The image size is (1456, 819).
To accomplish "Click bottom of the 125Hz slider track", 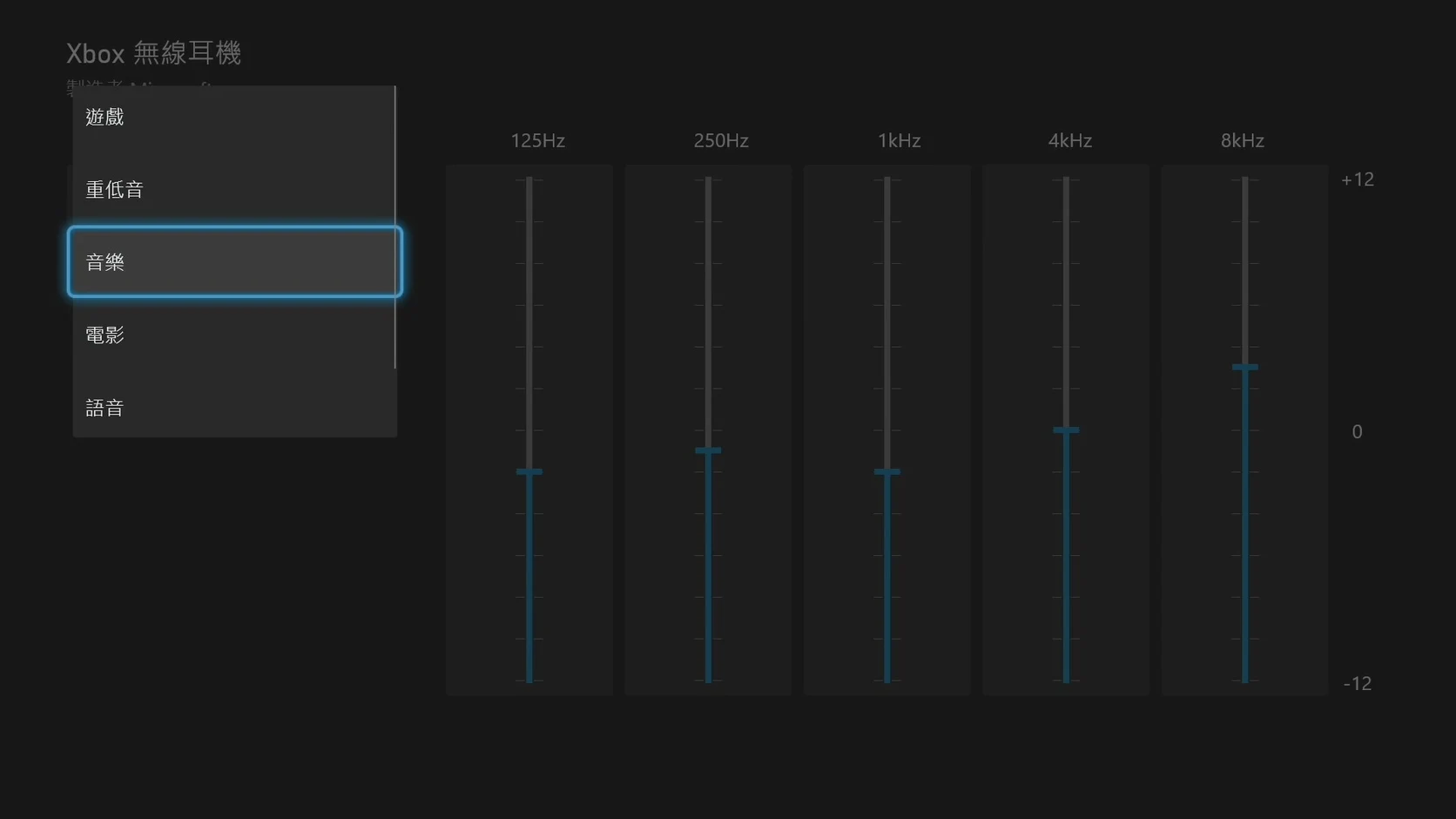I will (529, 679).
